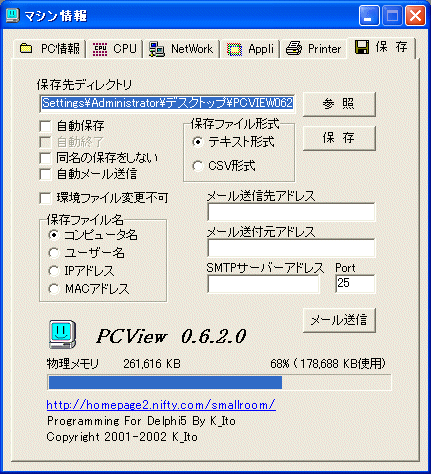Click the physical memory usage bar
The width and height of the screenshot is (431, 474).
pos(219,382)
